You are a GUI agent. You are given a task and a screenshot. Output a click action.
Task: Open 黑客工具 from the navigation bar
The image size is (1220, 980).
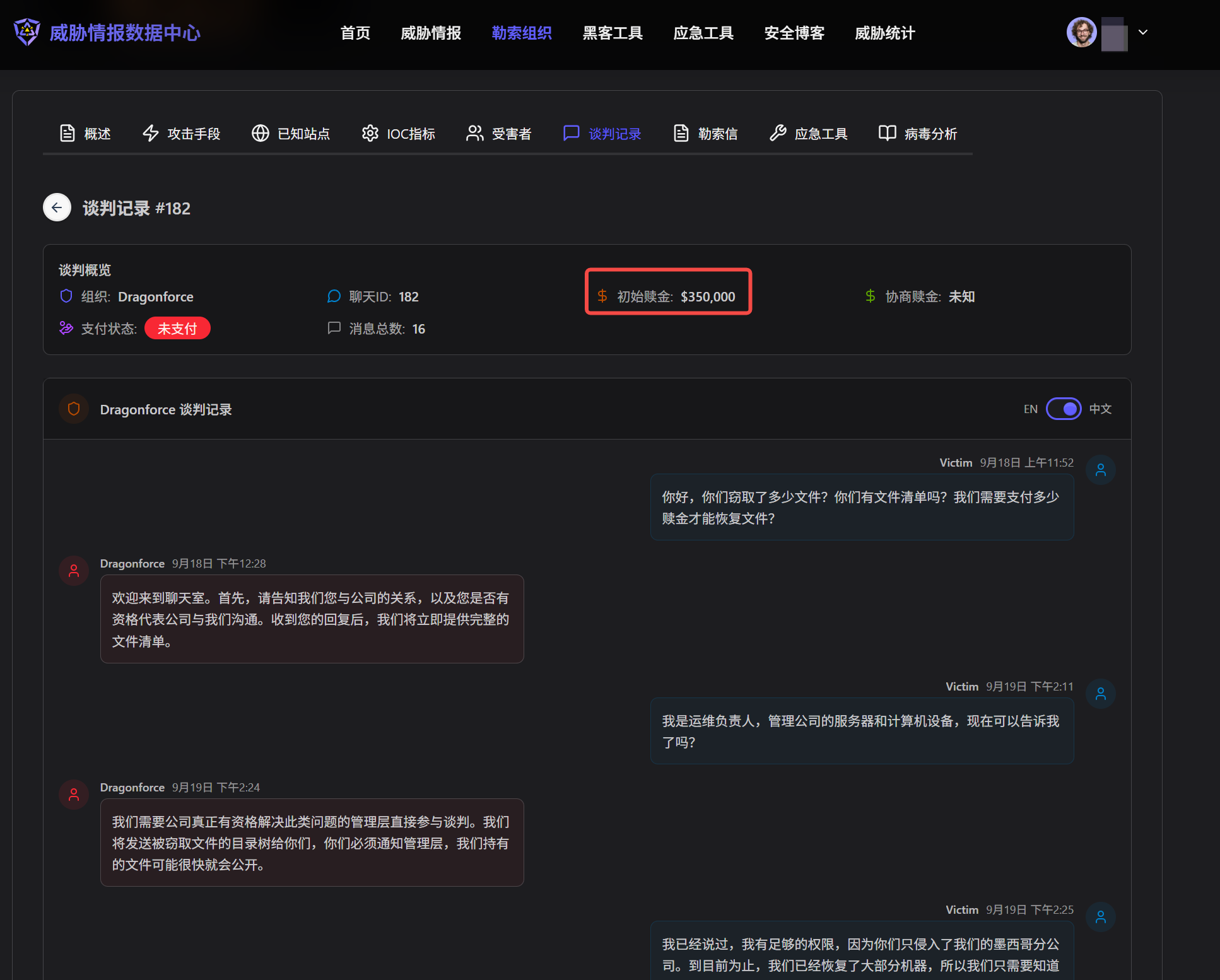(x=612, y=33)
